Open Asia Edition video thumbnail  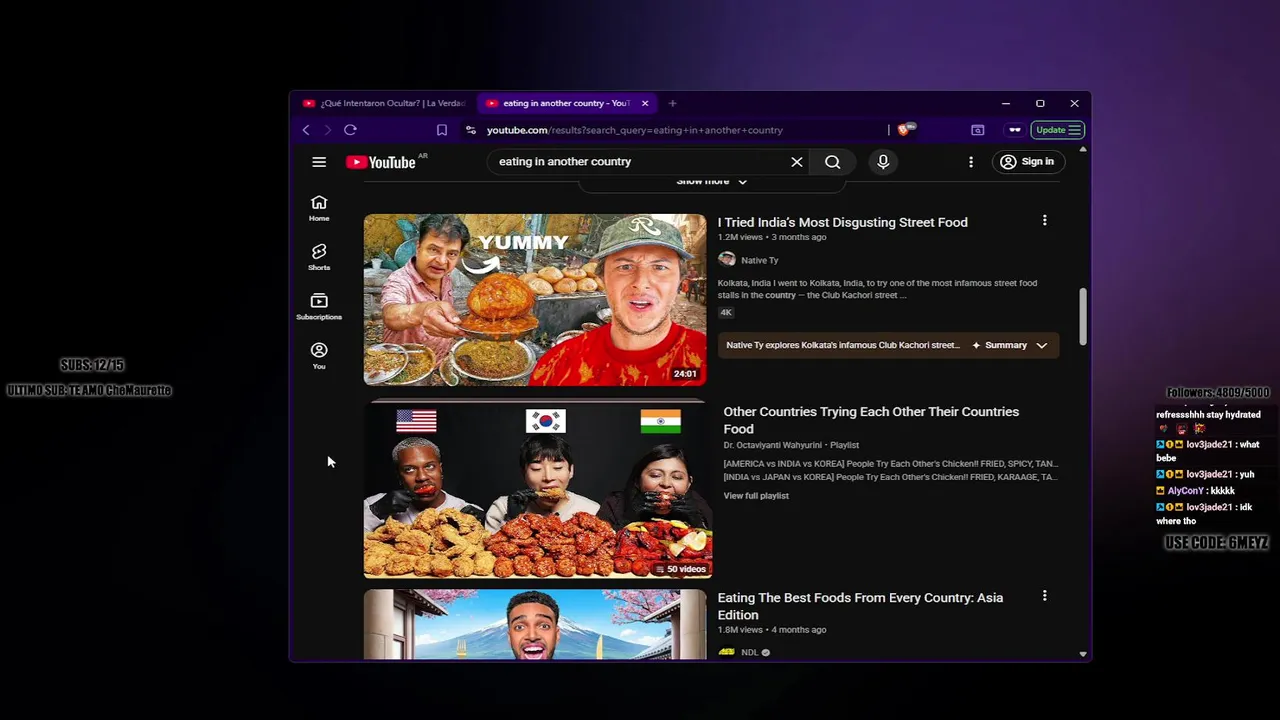[x=535, y=624]
